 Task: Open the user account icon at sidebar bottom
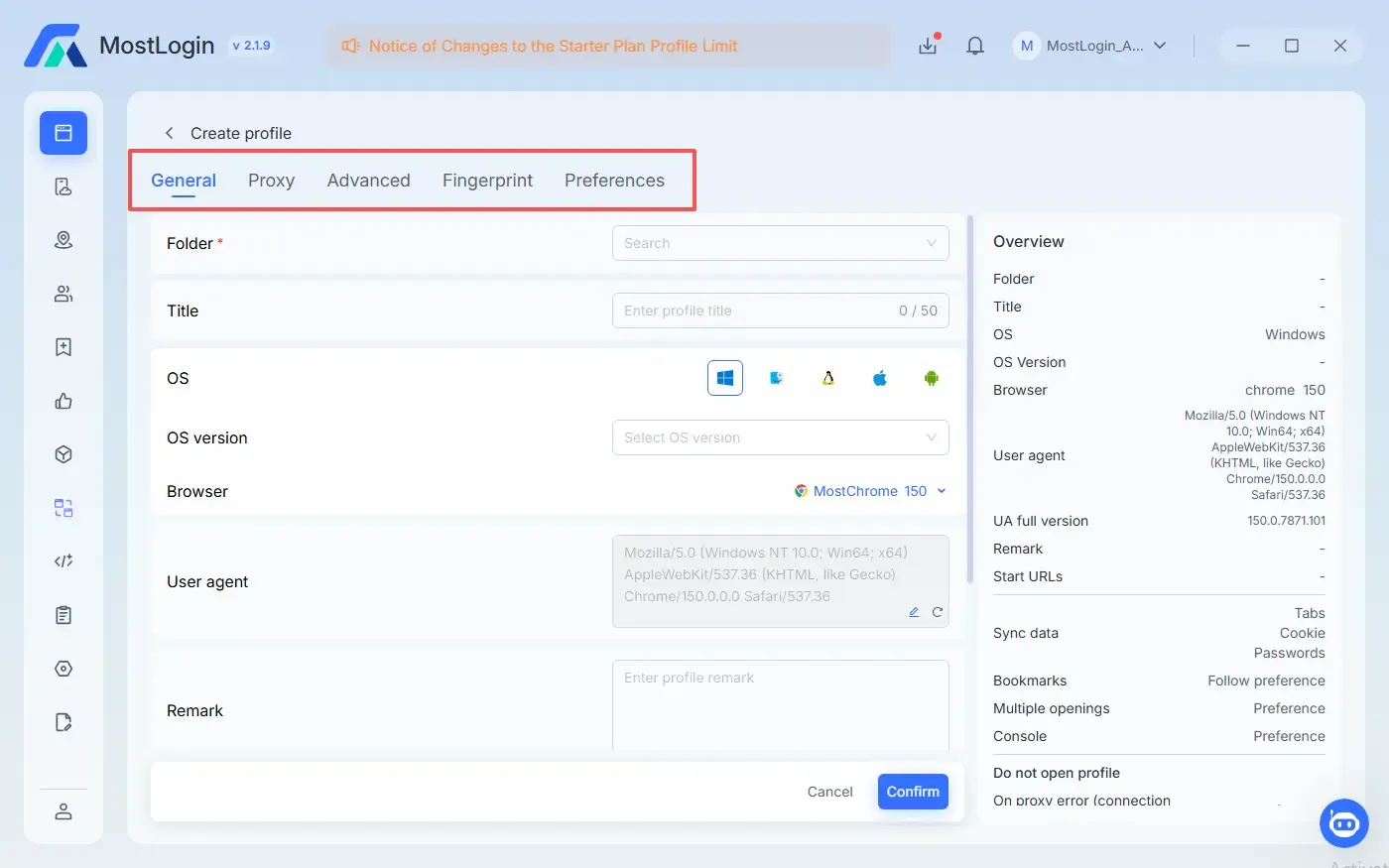[x=63, y=811]
